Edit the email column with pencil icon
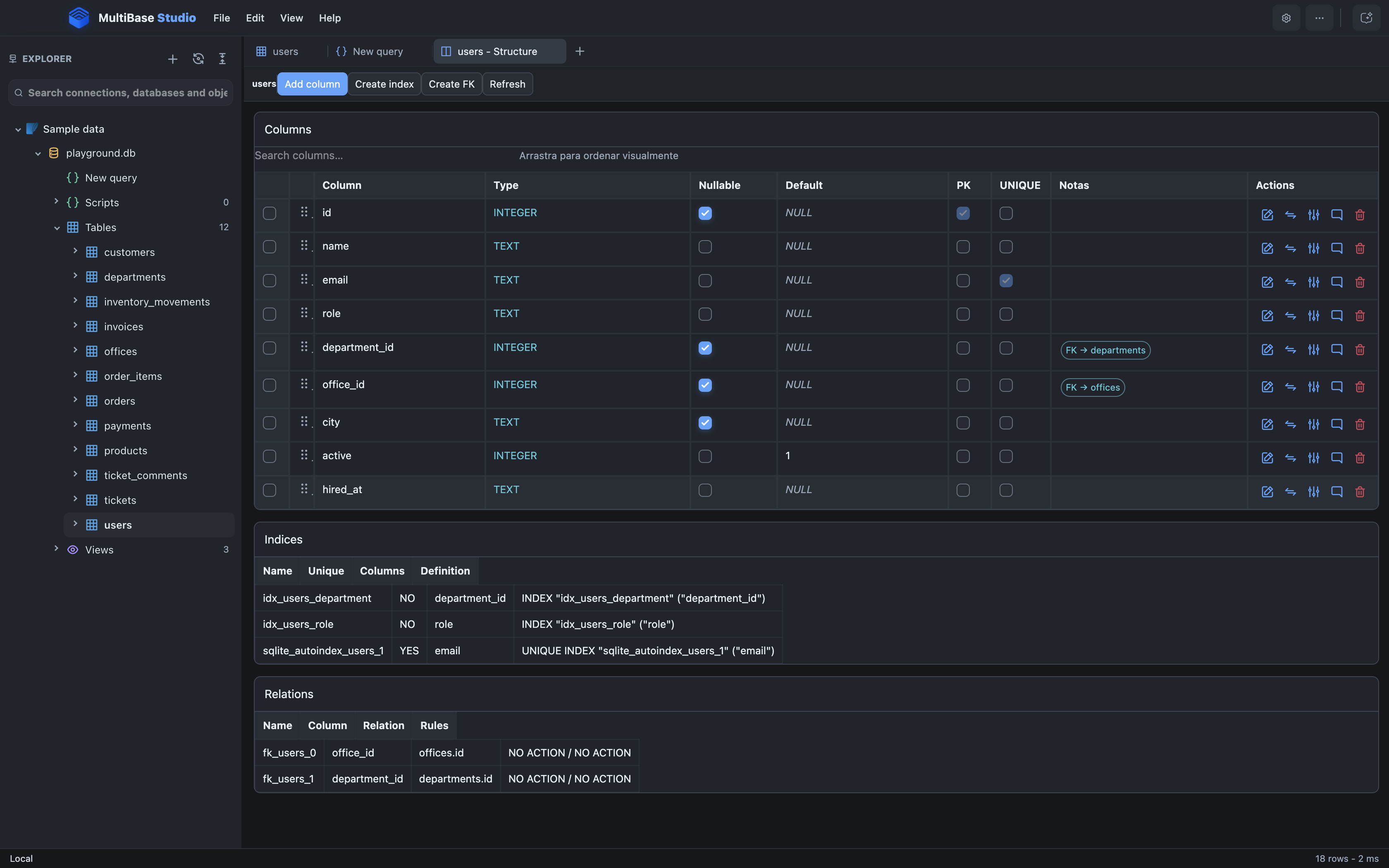Screen dimensions: 1389x868 [1267, 282]
